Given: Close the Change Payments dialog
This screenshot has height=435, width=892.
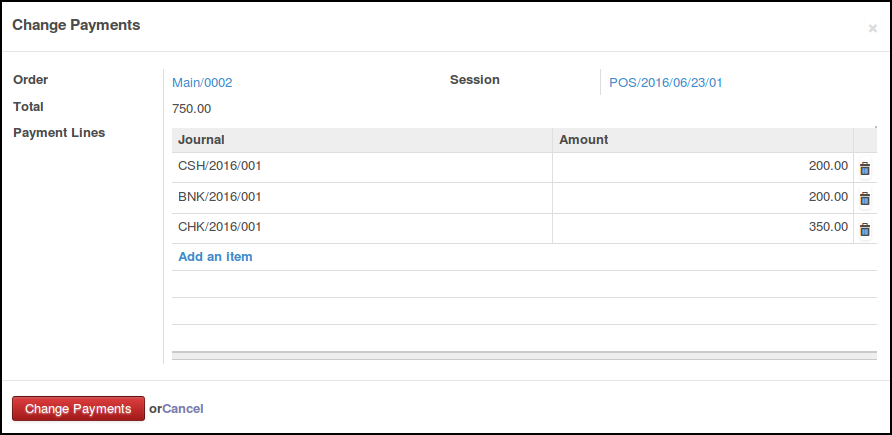Looking at the screenshot, I should tap(872, 28).
